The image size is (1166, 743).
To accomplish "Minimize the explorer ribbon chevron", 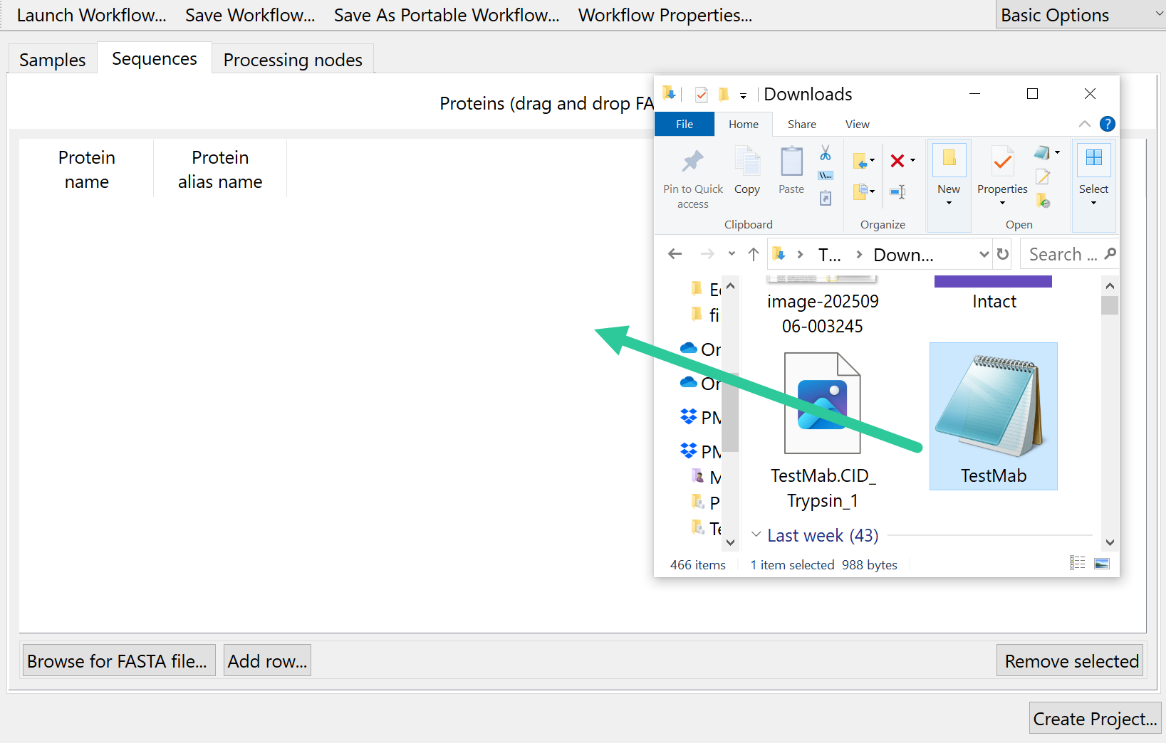I will pyautogui.click(x=1084, y=124).
